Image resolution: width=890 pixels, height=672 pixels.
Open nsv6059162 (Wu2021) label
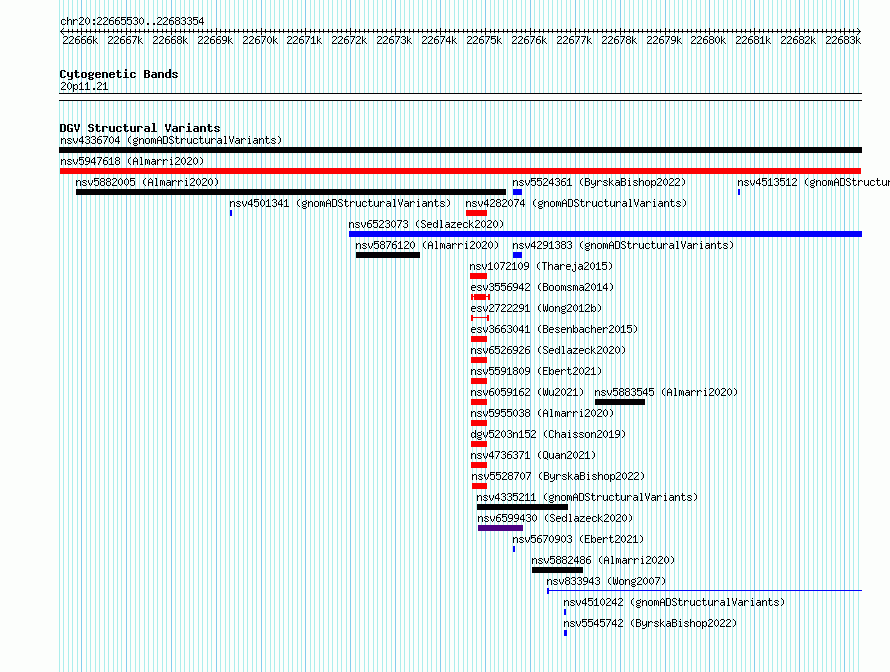[x=527, y=392]
